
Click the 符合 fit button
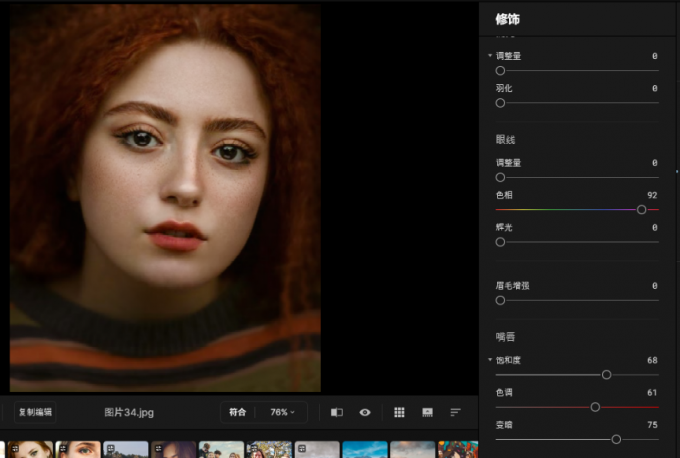pos(237,412)
